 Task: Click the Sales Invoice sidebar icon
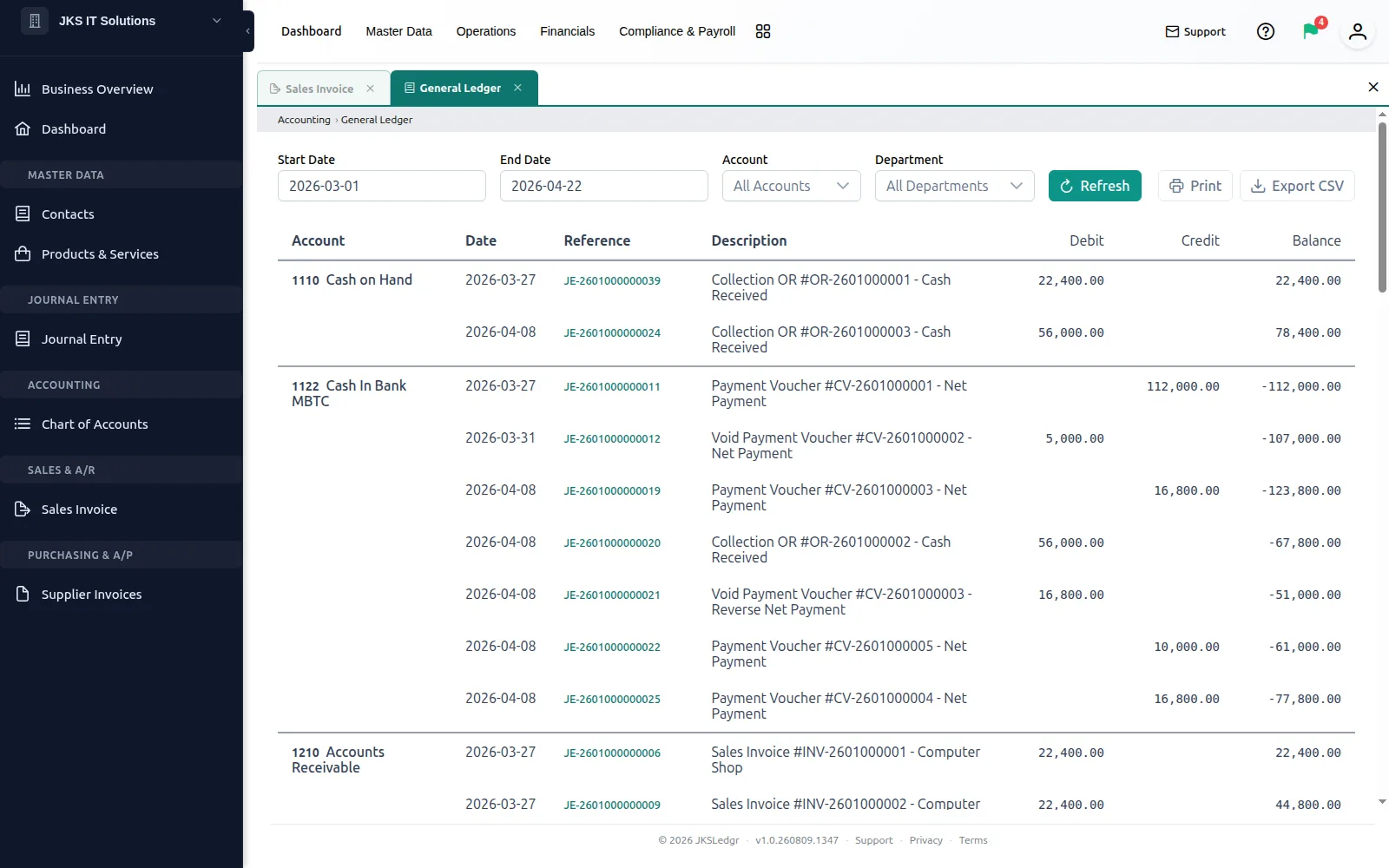pos(23,509)
